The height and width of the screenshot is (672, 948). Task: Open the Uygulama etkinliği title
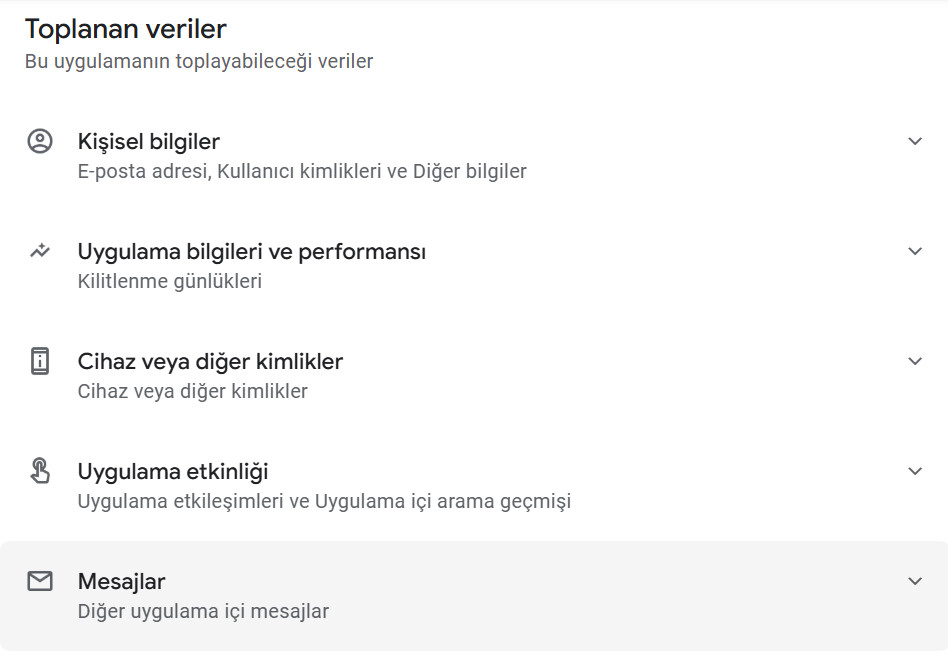pos(173,471)
